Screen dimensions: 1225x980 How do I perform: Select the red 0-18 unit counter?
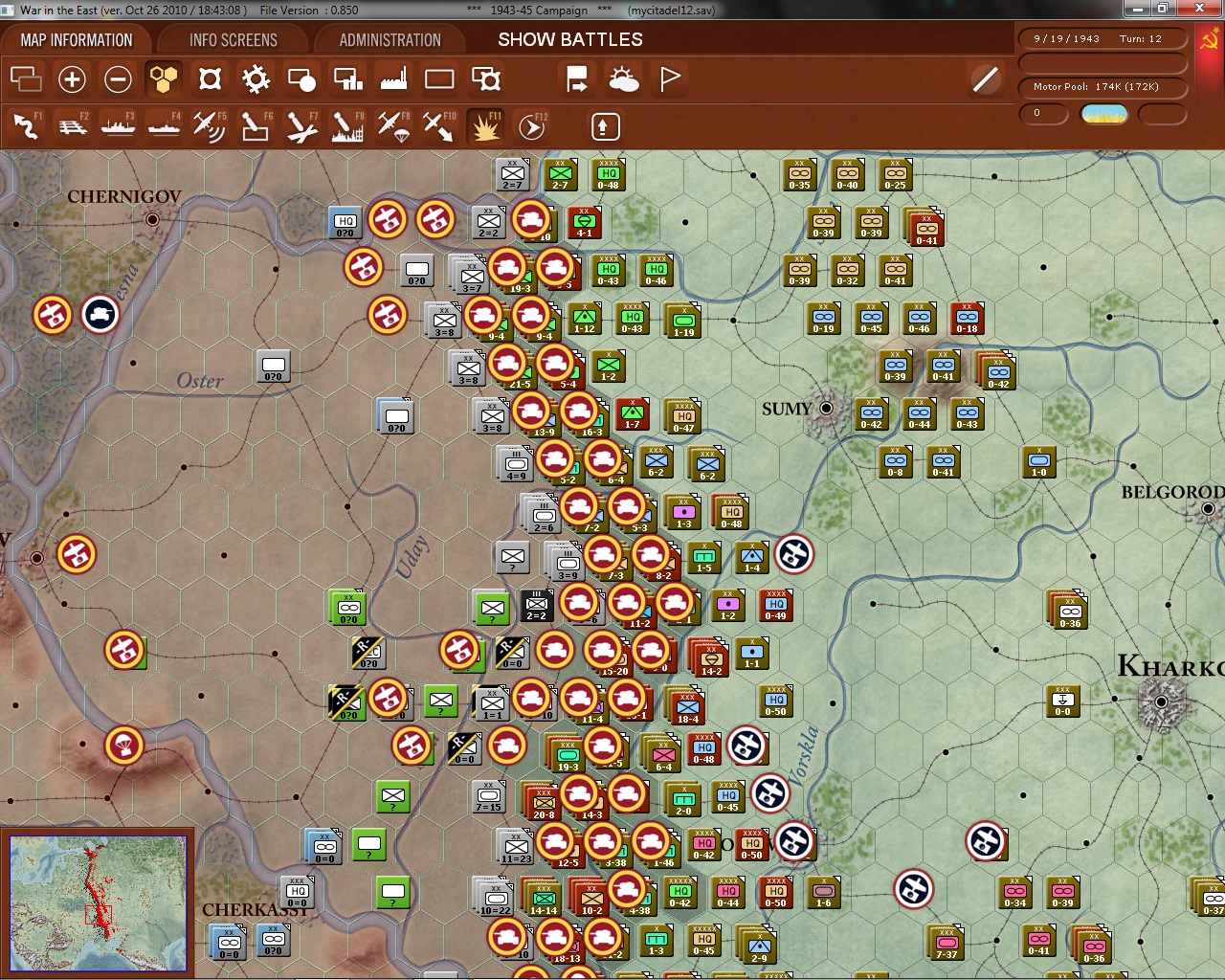click(967, 319)
